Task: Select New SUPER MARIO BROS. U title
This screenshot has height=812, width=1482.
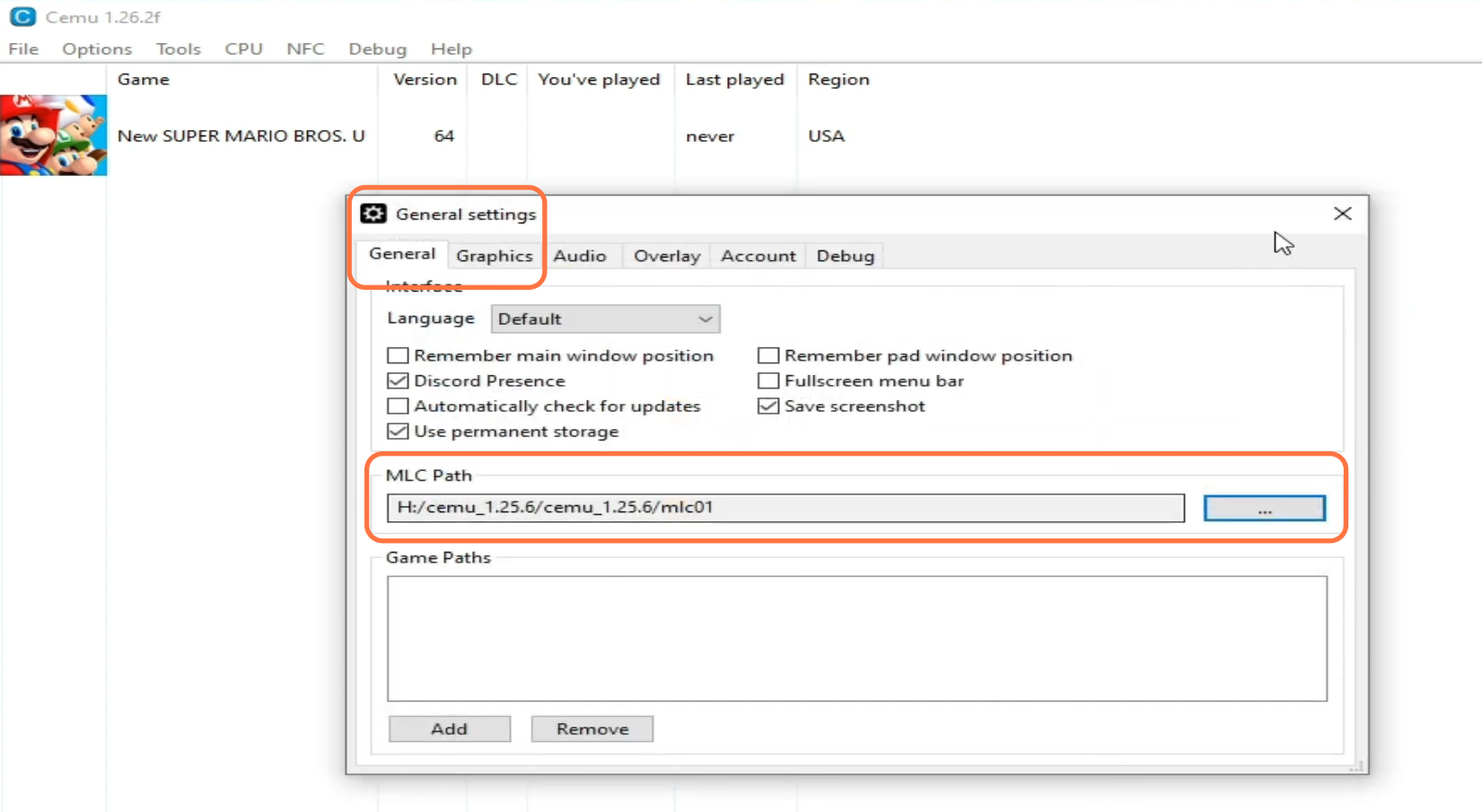Action: (x=241, y=136)
